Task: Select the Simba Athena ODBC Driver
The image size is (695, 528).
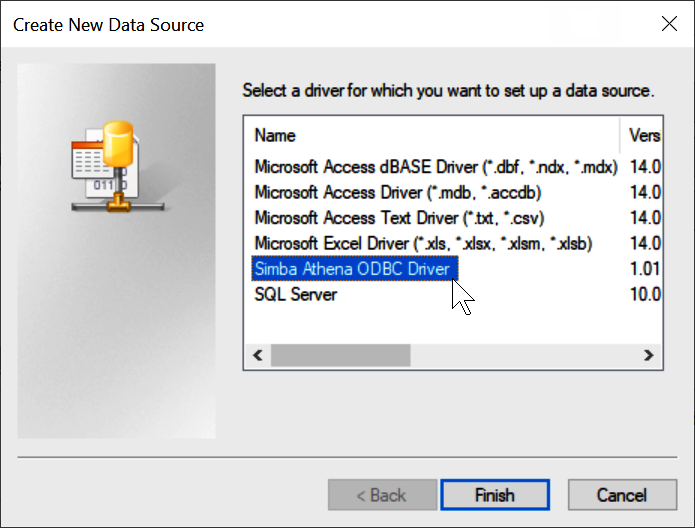Action: [x=354, y=269]
